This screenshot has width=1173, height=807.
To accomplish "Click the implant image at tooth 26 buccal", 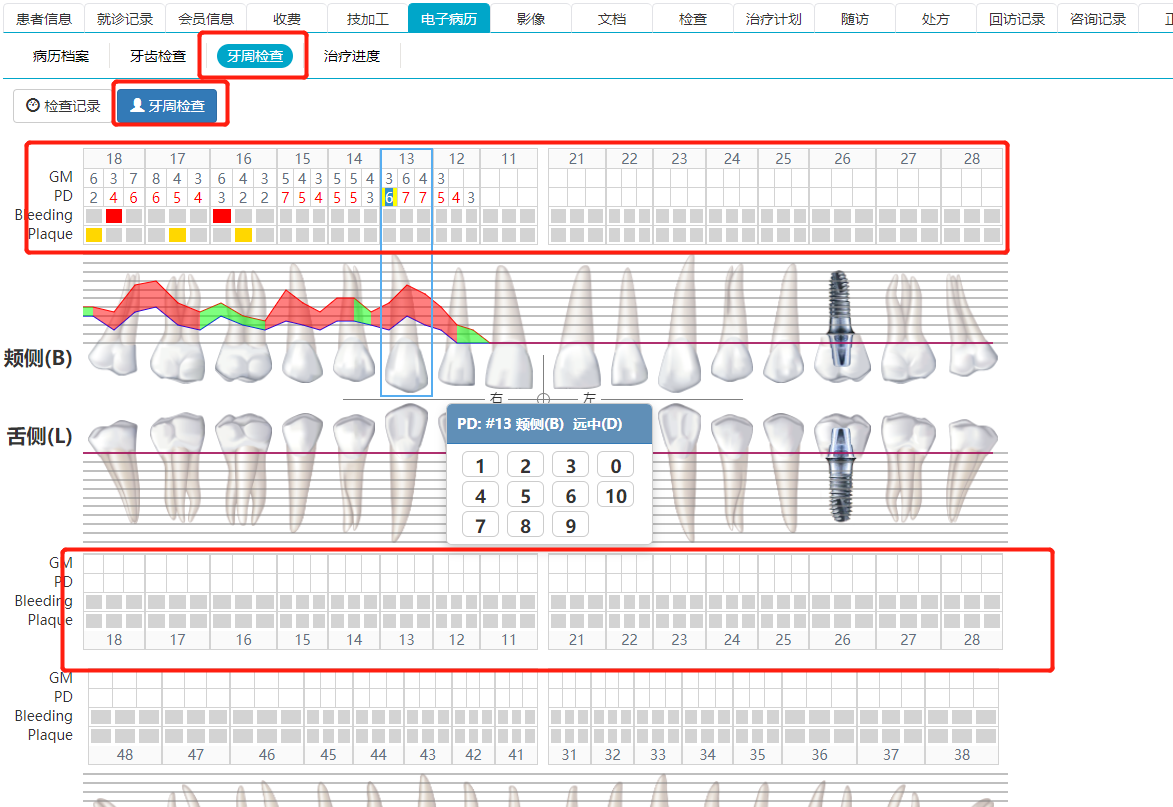I will tap(841, 318).
